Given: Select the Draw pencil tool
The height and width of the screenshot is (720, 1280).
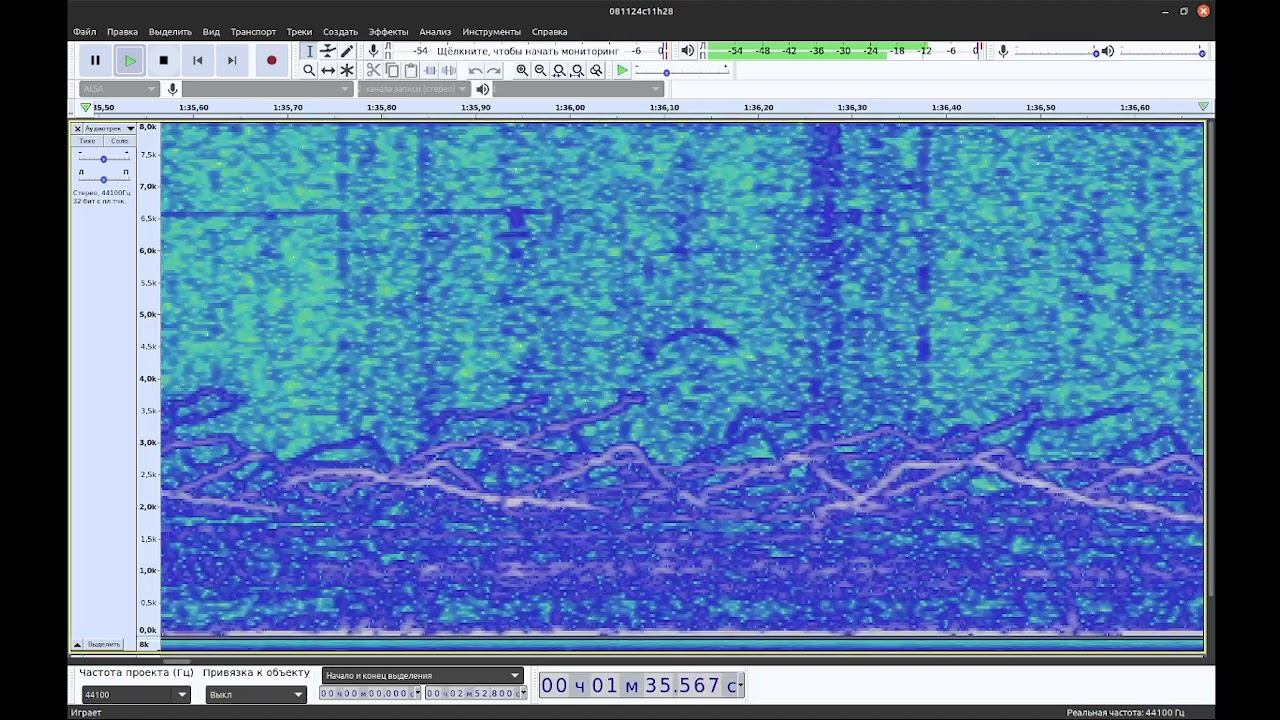Looking at the screenshot, I should coord(347,51).
